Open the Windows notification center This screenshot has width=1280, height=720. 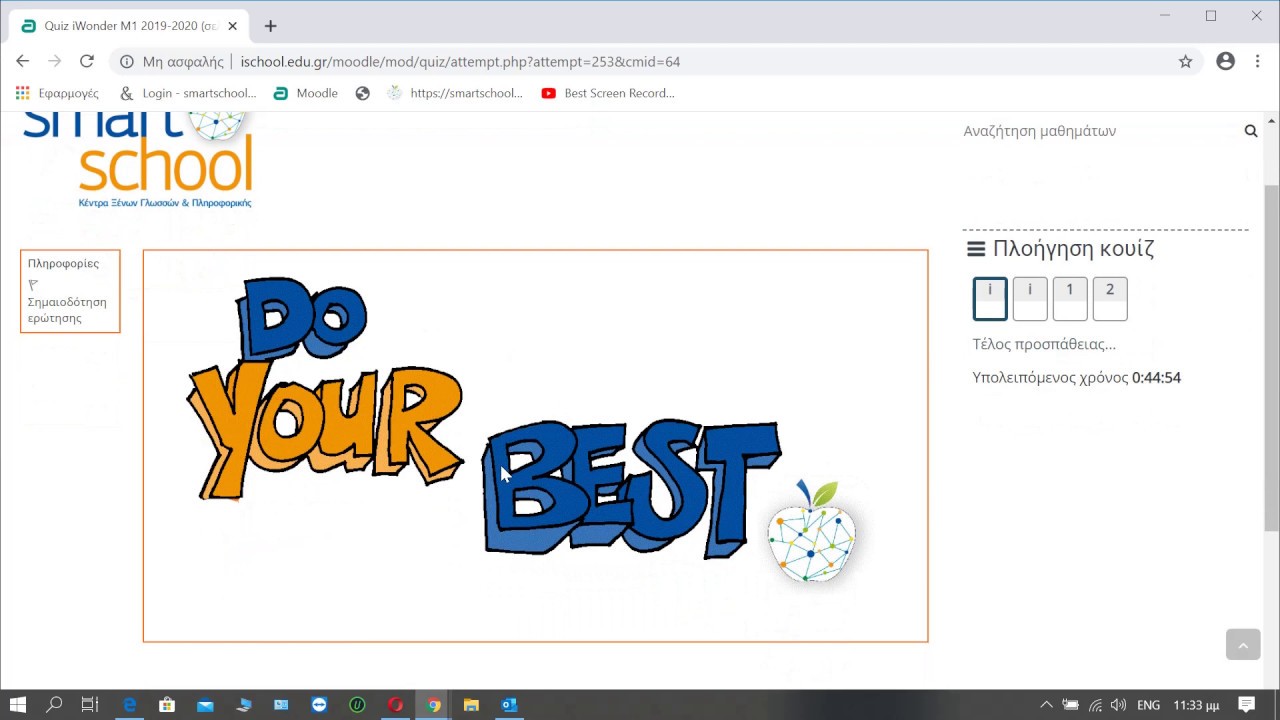pos(1246,705)
